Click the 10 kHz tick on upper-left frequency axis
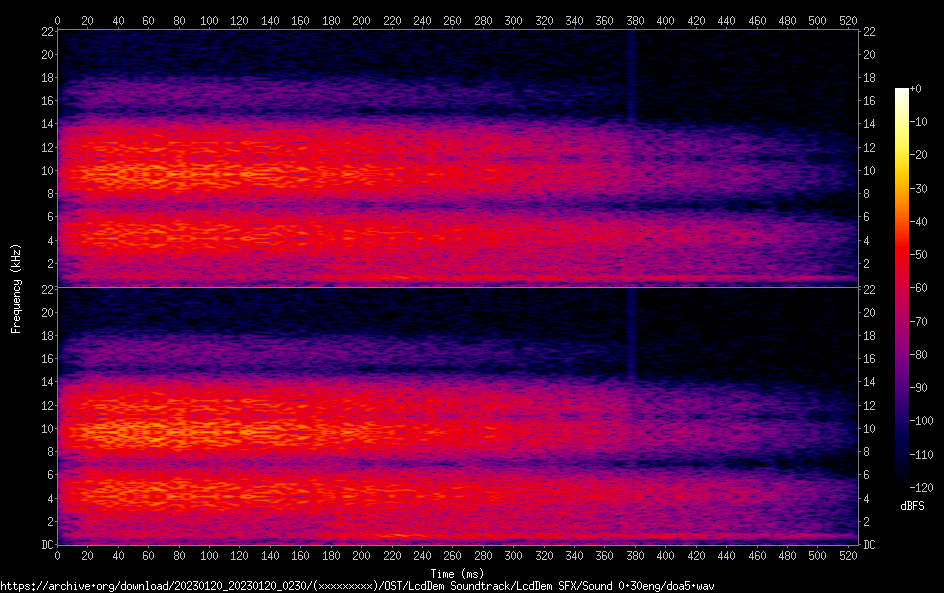944x593 pixels. pyautogui.click(x=45, y=171)
